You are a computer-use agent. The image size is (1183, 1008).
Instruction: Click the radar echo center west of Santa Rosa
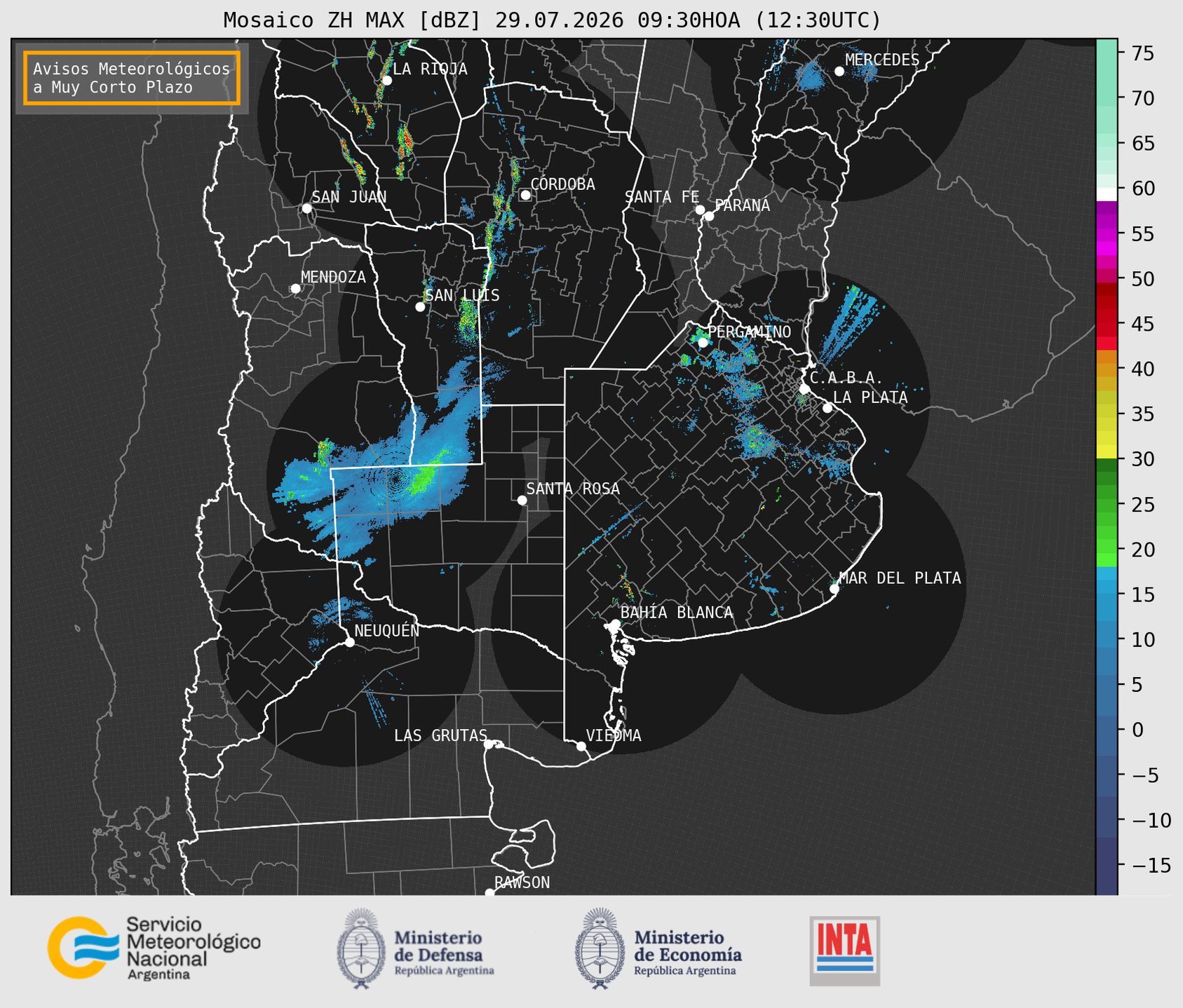click(x=397, y=480)
